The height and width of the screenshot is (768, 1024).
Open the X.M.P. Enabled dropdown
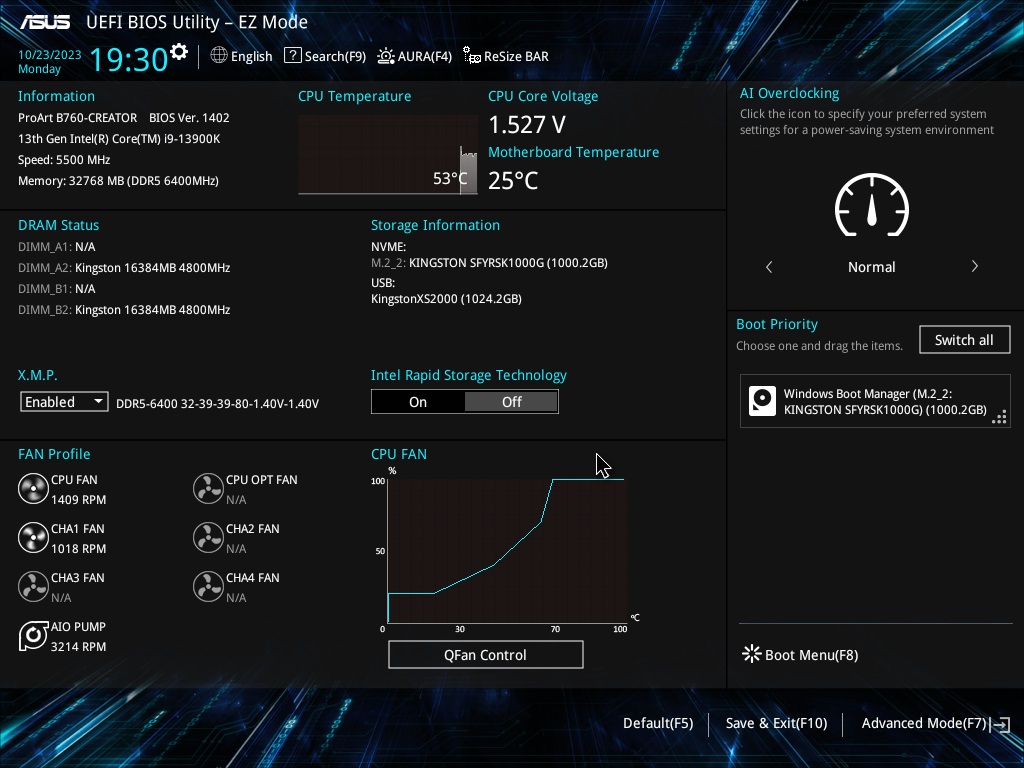click(64, 402)
